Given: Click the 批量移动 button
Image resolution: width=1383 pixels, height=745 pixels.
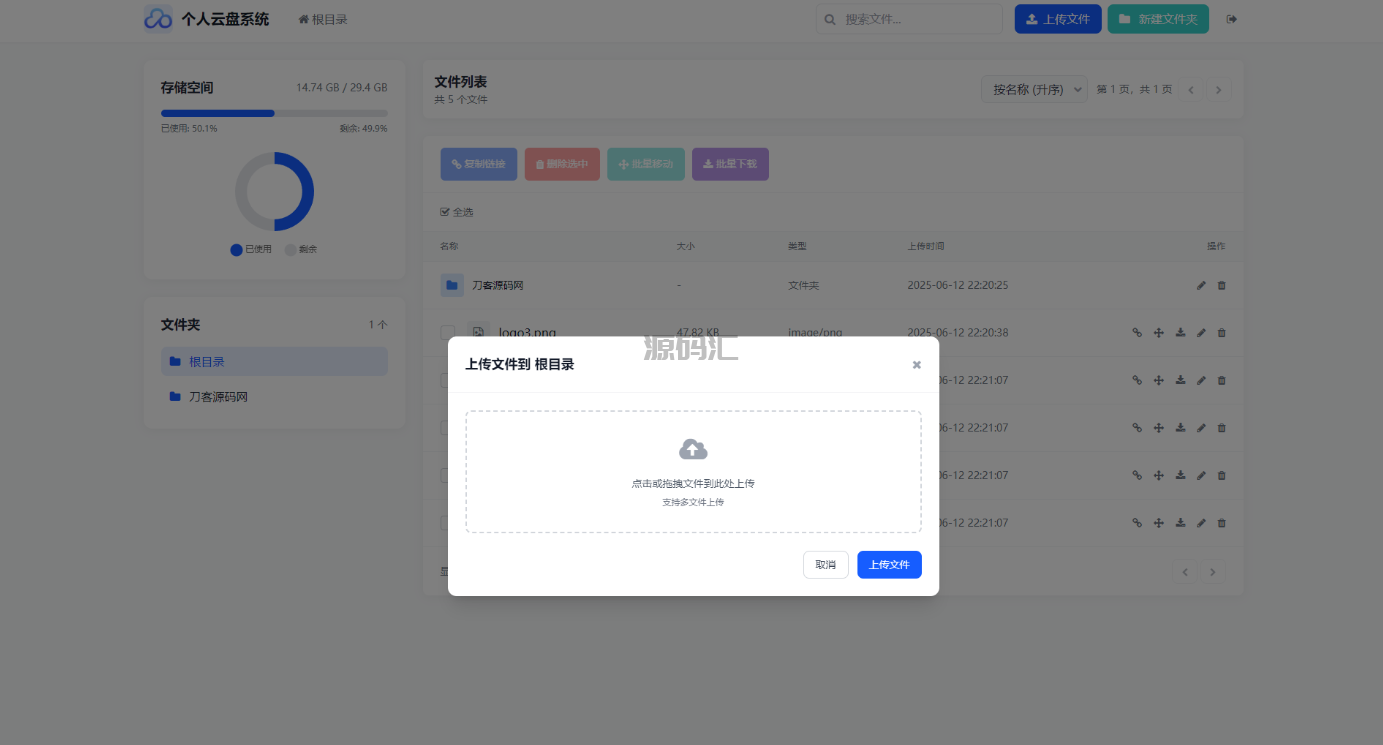Looking at the screenshot, I should click(646, 164).
